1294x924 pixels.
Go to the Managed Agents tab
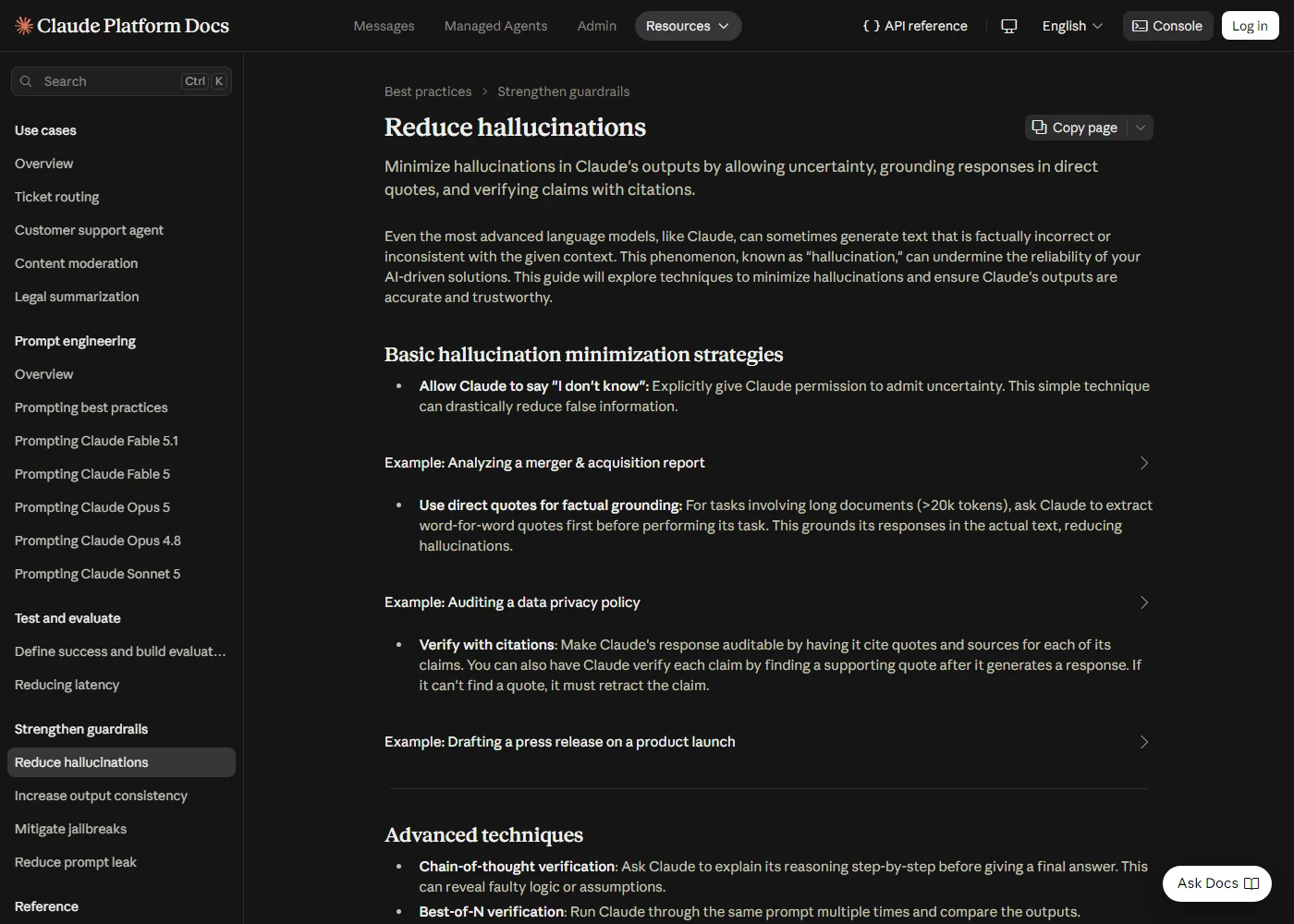point(495,26)
